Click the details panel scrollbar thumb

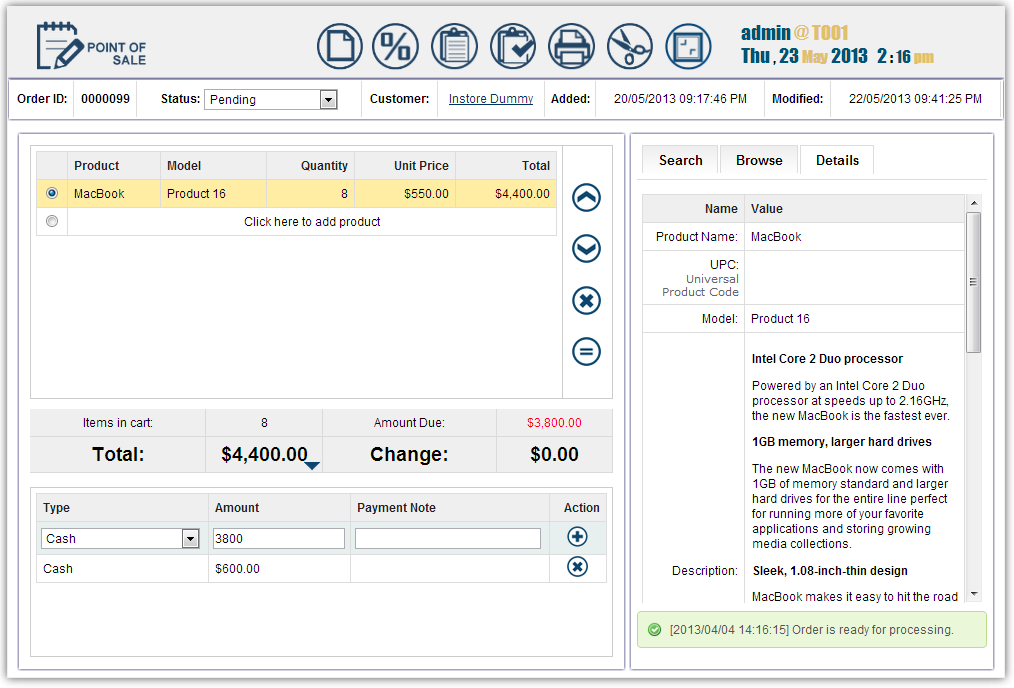point(973,282)
